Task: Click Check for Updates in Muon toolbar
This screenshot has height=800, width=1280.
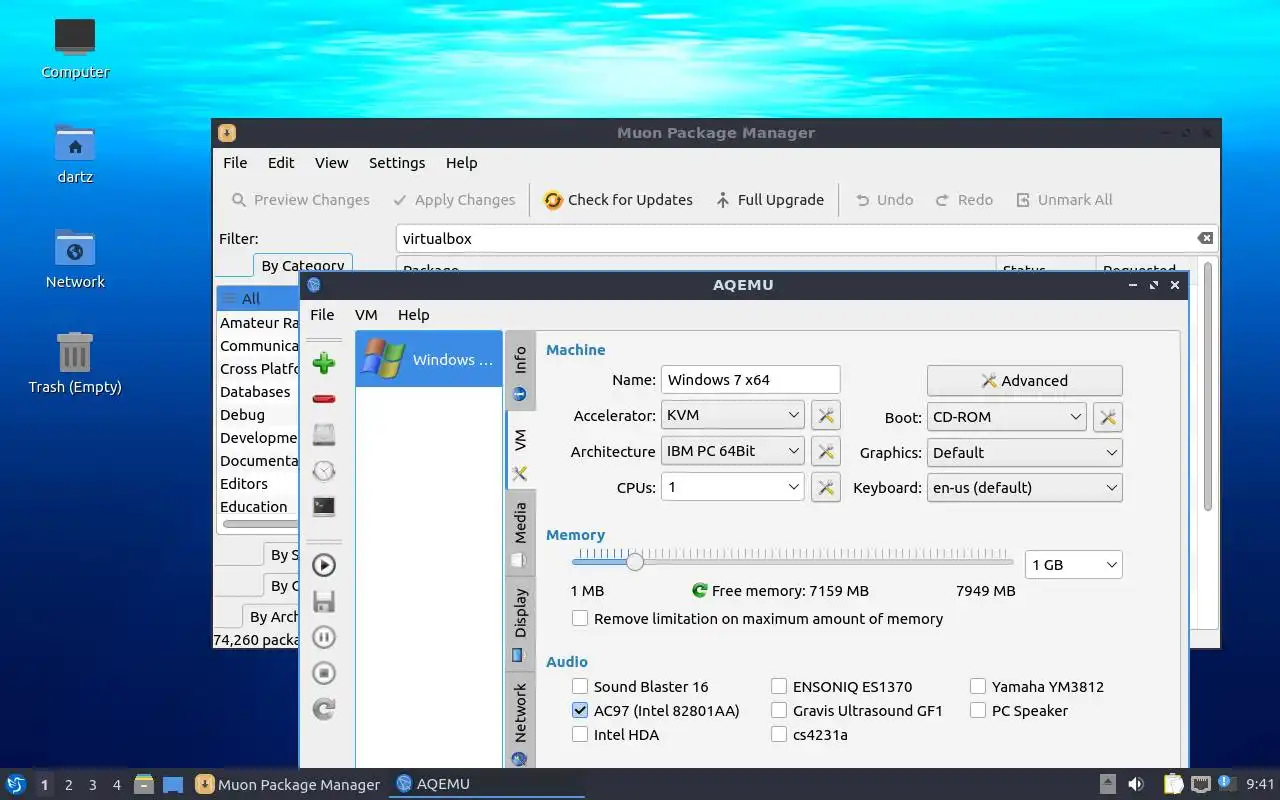Action: pyautogui.click(x=618, y=200)
